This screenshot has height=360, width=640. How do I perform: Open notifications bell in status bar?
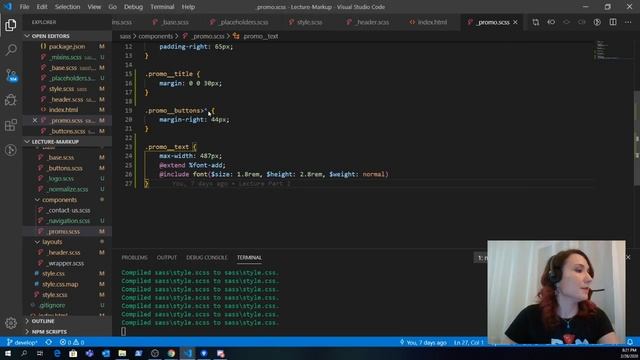[x=630, y=342]
